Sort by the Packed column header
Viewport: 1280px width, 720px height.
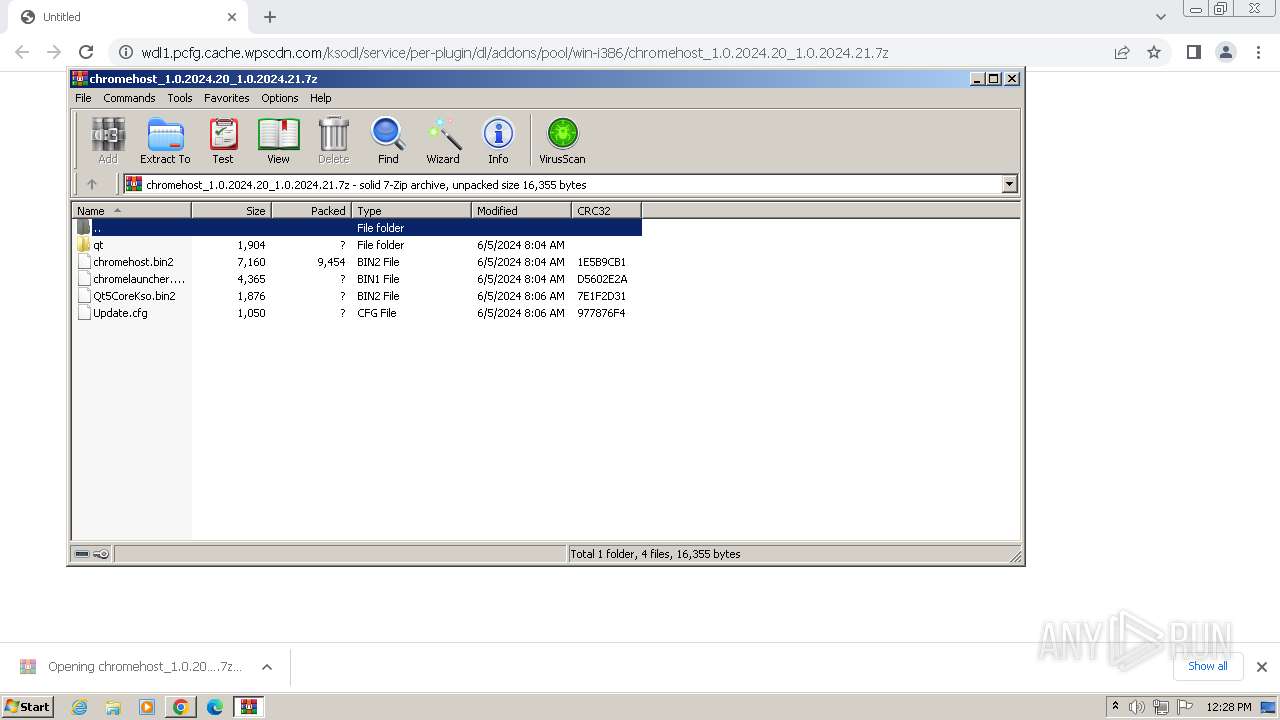coord(311,210)
